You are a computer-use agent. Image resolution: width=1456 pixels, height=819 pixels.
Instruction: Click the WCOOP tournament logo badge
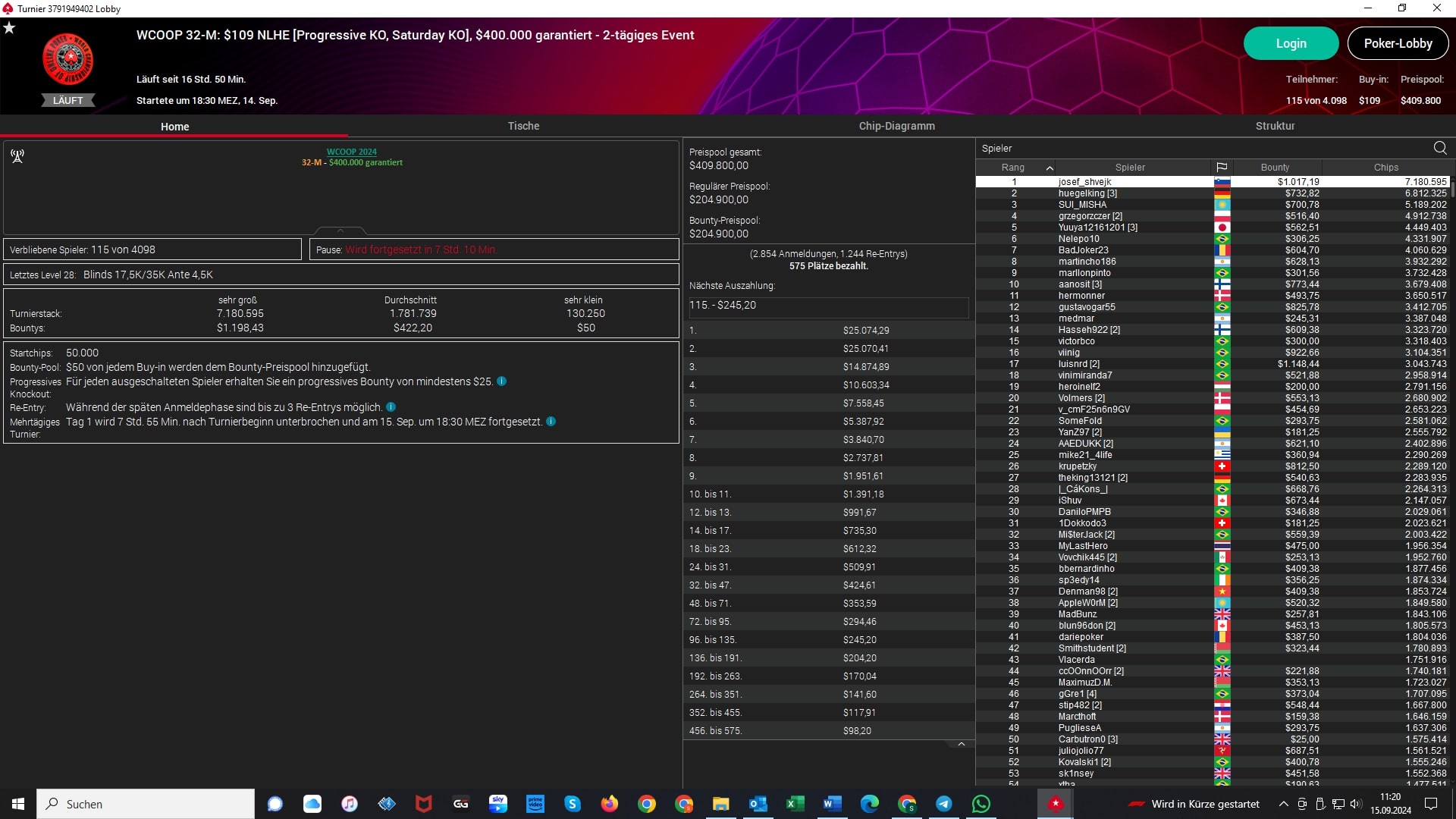pyautogui.click(x=68, y=60)
